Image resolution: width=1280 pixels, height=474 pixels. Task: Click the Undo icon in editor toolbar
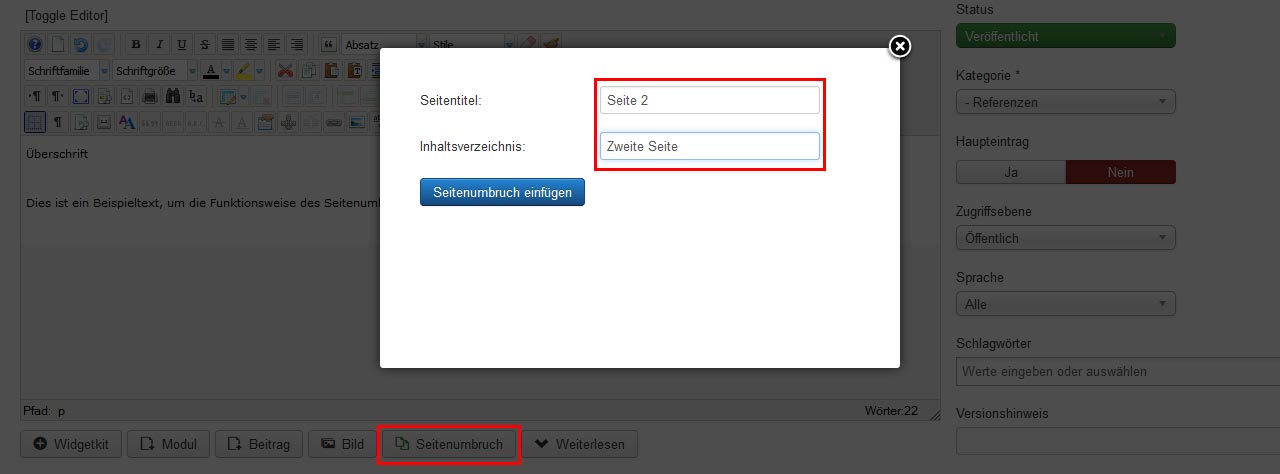[80, 45]
